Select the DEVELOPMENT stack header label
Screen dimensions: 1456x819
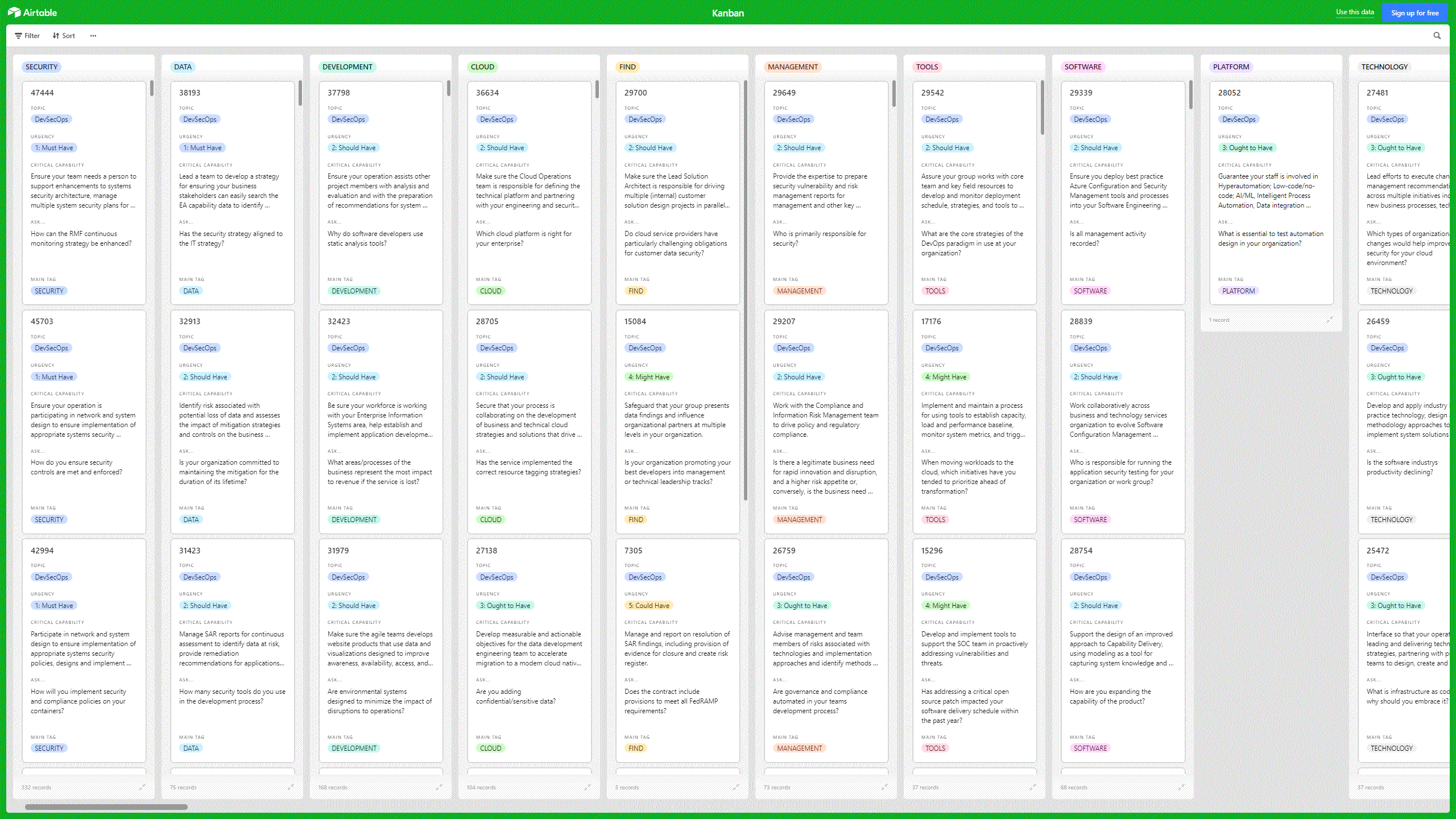(x=347, y=67)
